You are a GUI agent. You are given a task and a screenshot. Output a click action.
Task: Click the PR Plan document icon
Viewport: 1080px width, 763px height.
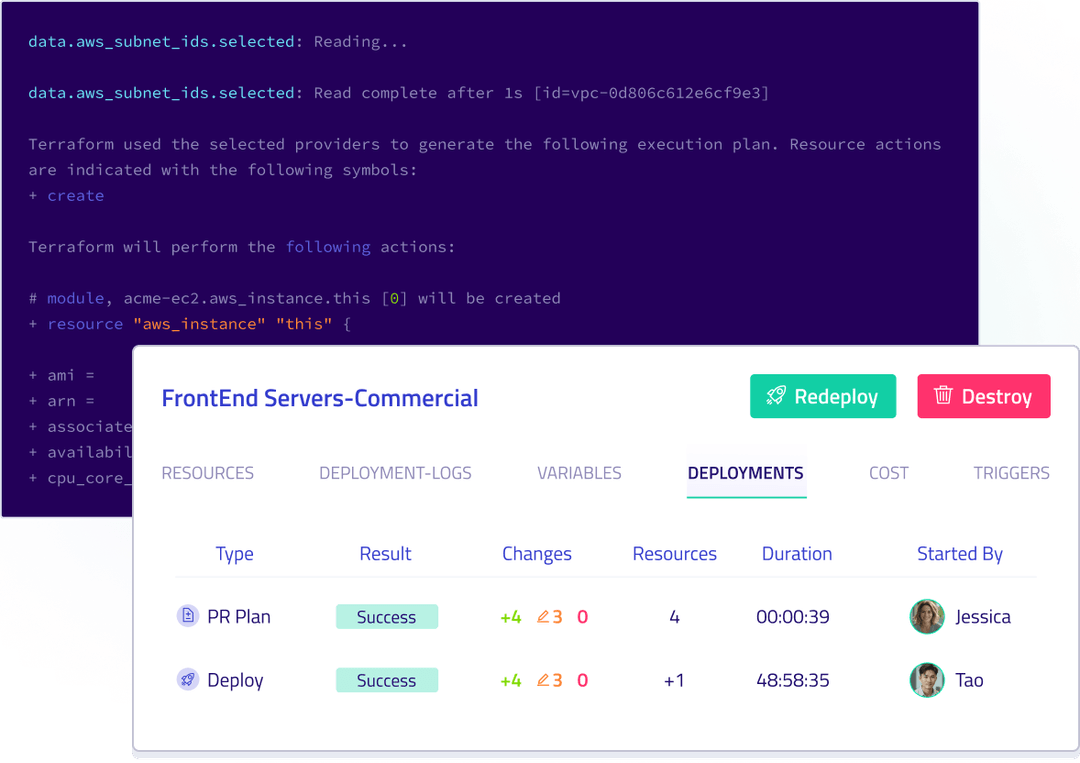point(188,616)
